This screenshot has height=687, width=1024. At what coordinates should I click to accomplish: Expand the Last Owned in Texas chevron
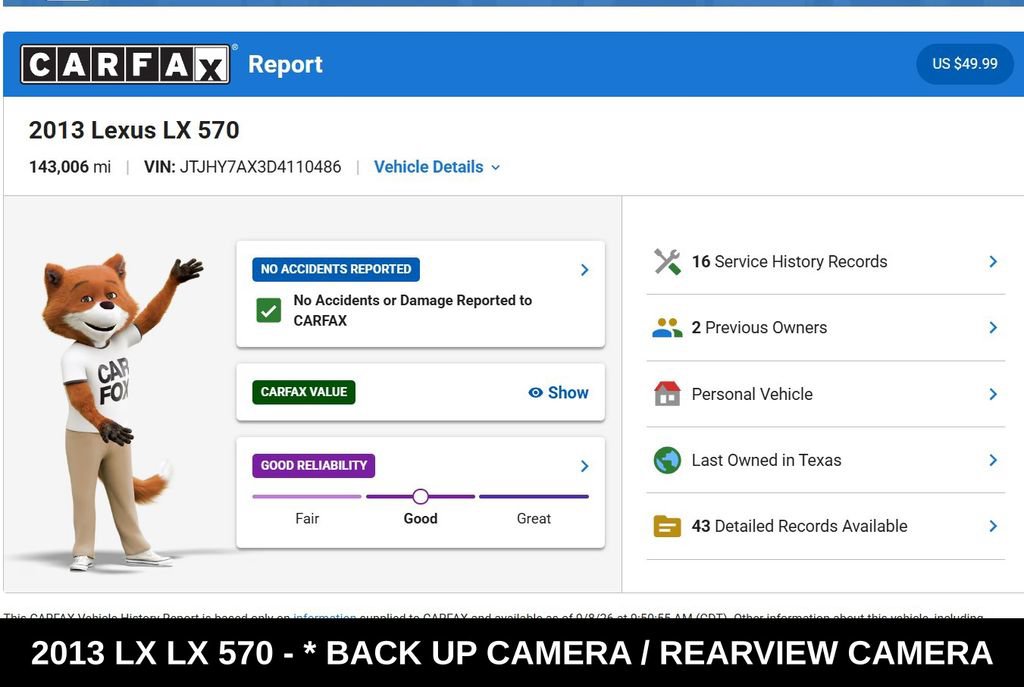click(993, 460)
